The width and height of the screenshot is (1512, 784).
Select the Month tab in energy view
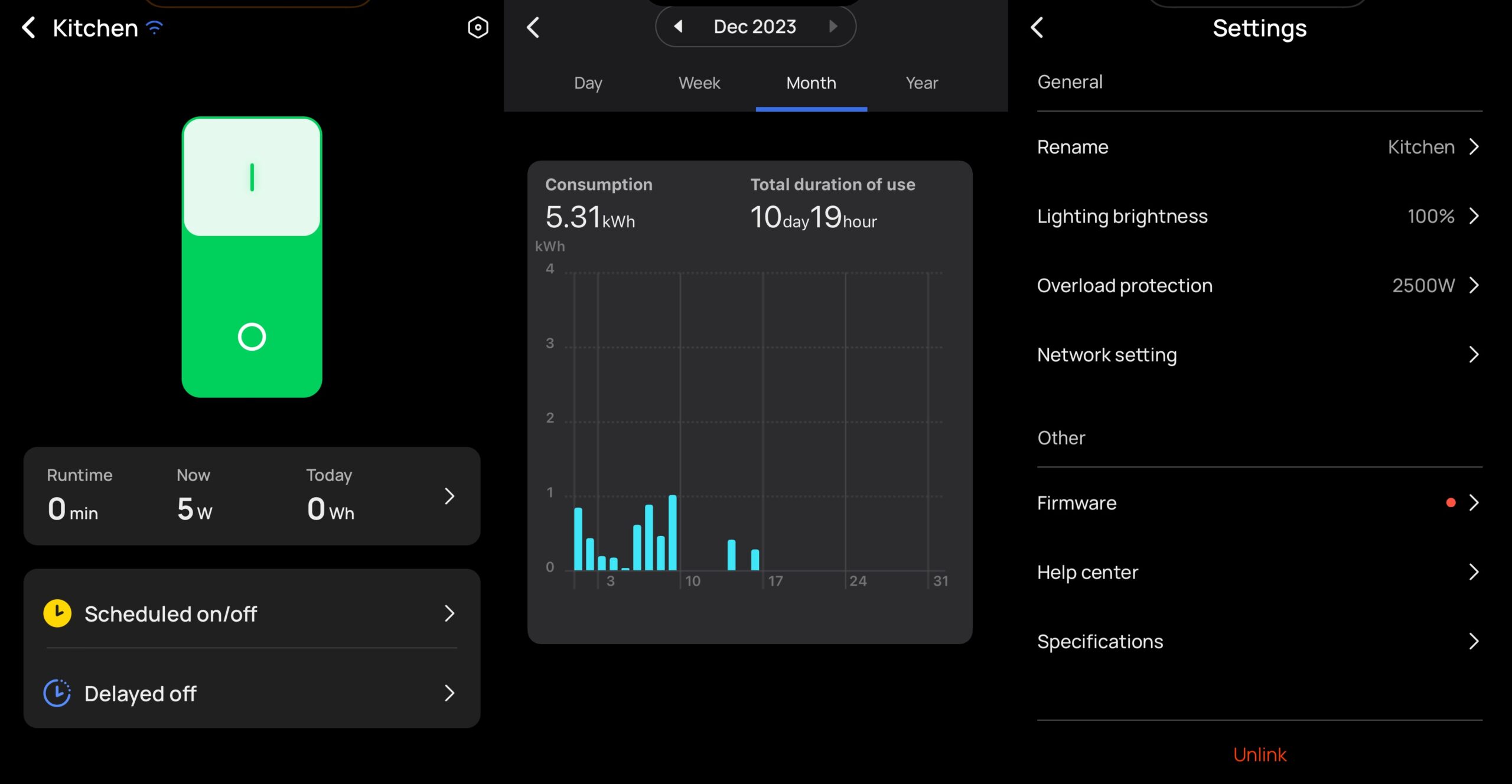[810, 82]
